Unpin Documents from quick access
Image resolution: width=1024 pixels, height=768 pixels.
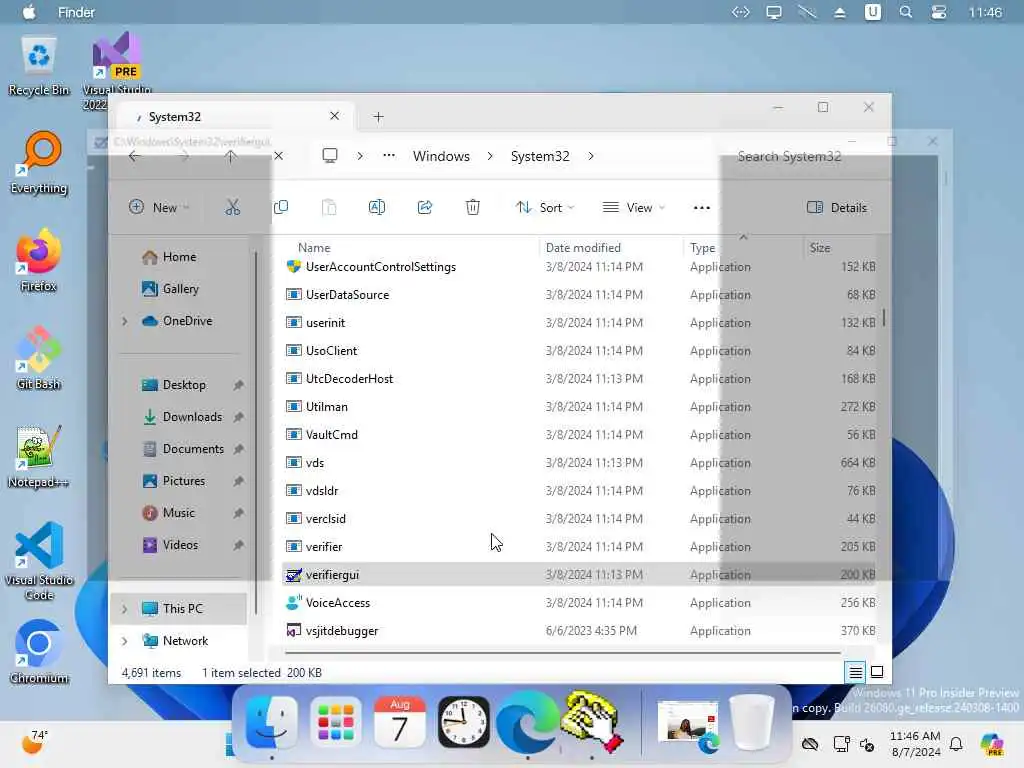tap(238, 449)
